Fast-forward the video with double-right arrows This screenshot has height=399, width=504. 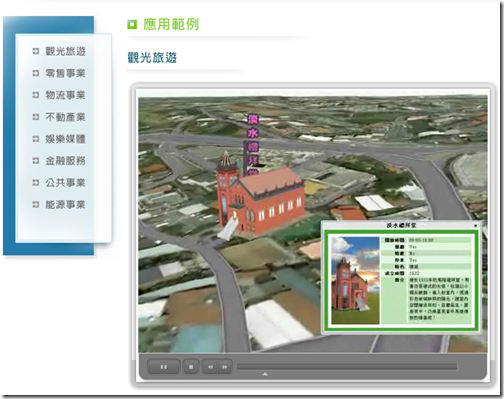click(x=225, y=367)
